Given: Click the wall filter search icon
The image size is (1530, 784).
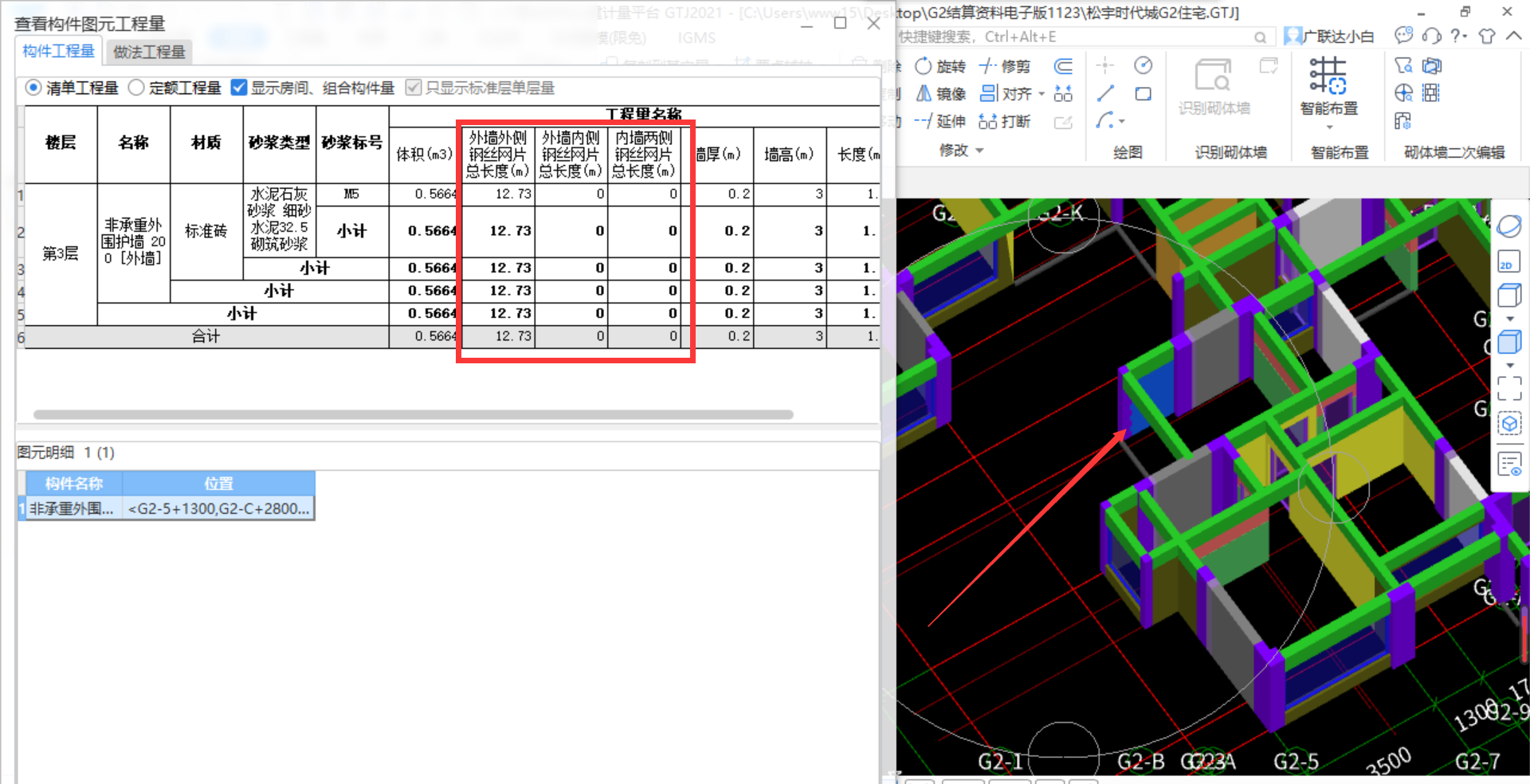Looking at the screenshot, I should pyautogui.click(x=1403, y=65).
